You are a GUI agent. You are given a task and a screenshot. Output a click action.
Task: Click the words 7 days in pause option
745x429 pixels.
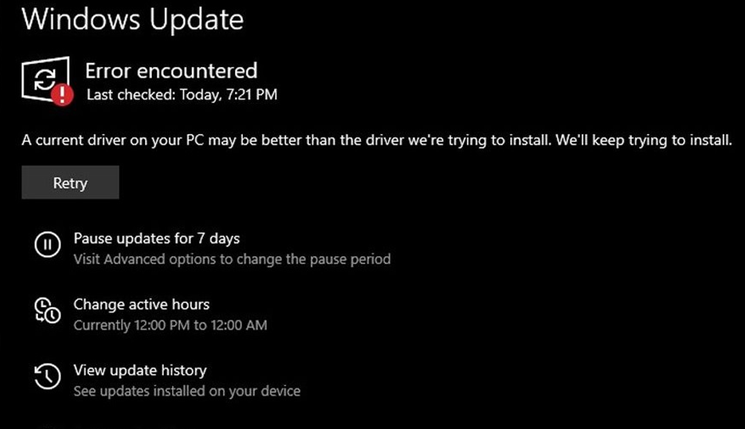click(x=219, y=238)
